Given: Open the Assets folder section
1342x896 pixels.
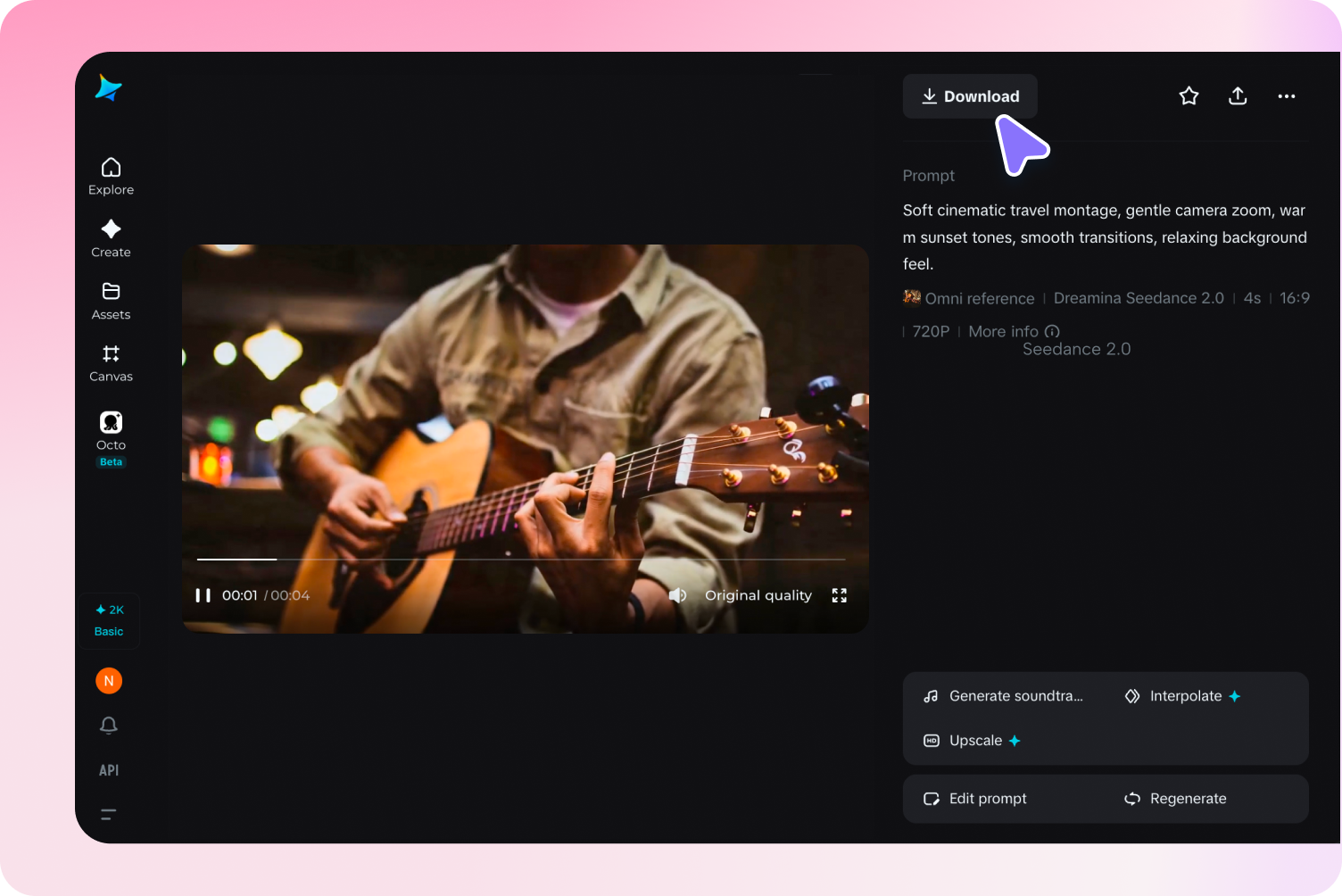Looking at the screenshot, I should pos(111,302).
